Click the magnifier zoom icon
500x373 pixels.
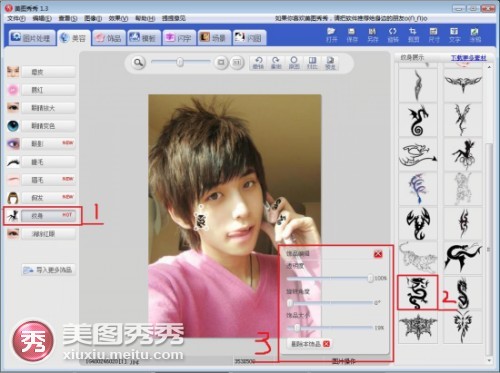pyautogui.click(x=138, y=62)
